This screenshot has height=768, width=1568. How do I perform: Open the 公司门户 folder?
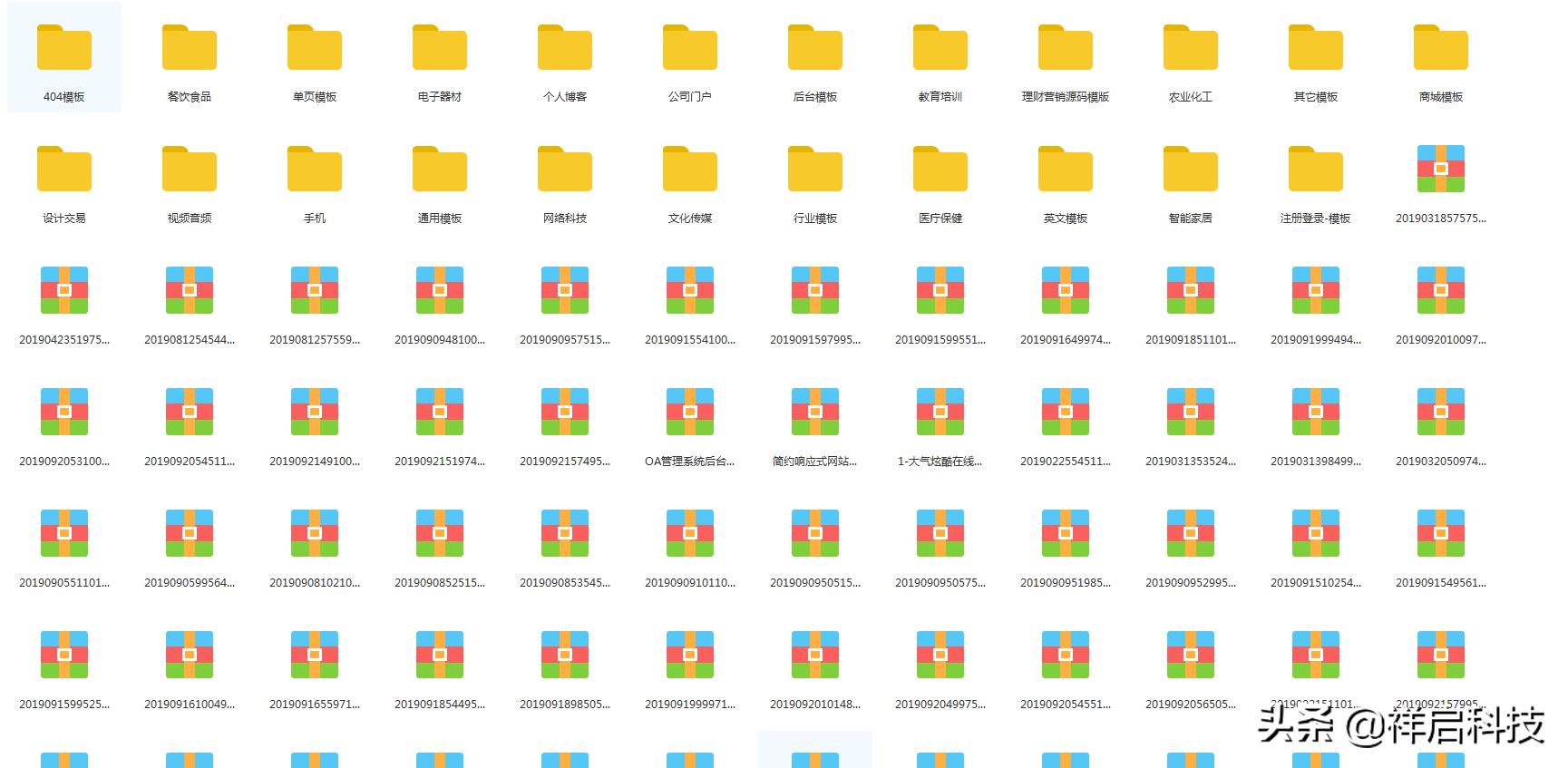(690, 48)
